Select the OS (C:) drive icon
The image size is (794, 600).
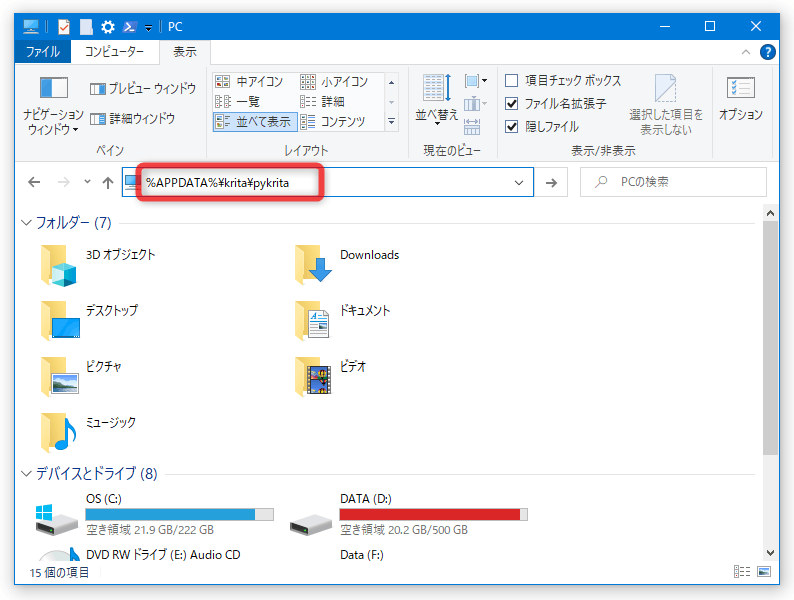click(x=56, y=519)
